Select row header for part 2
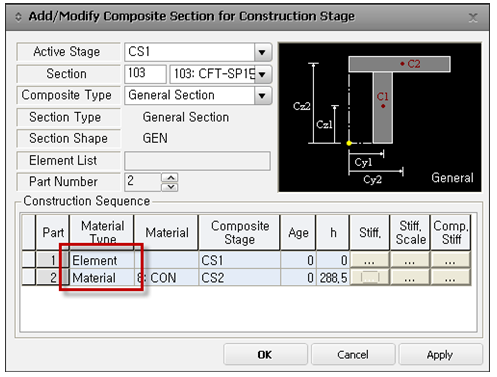 click(29, 277)
